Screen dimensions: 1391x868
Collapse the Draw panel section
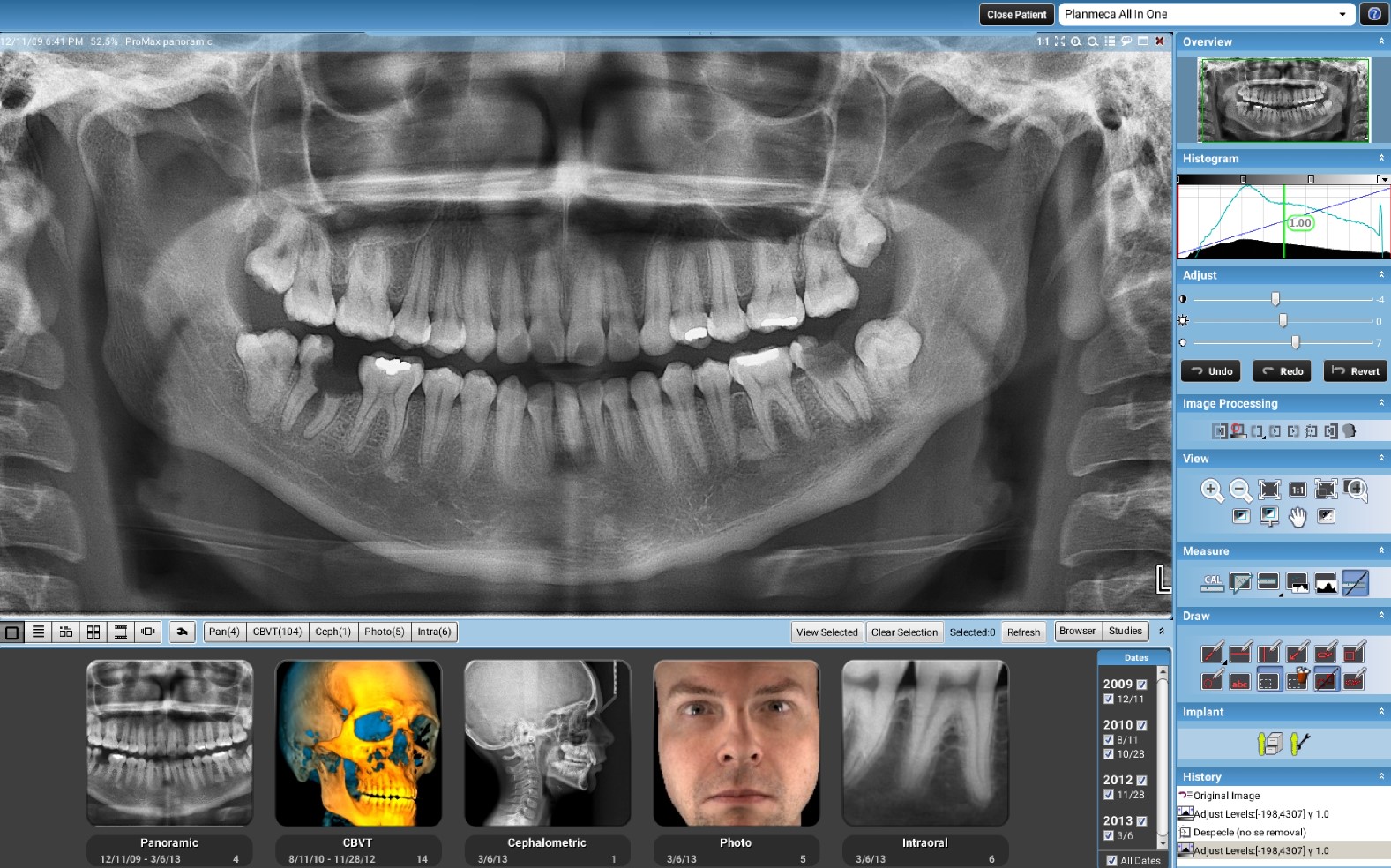click(x=1380, y=616)
